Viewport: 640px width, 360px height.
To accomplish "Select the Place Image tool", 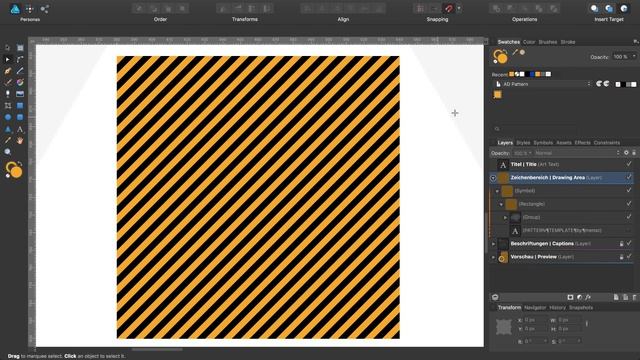I will 20,94.
